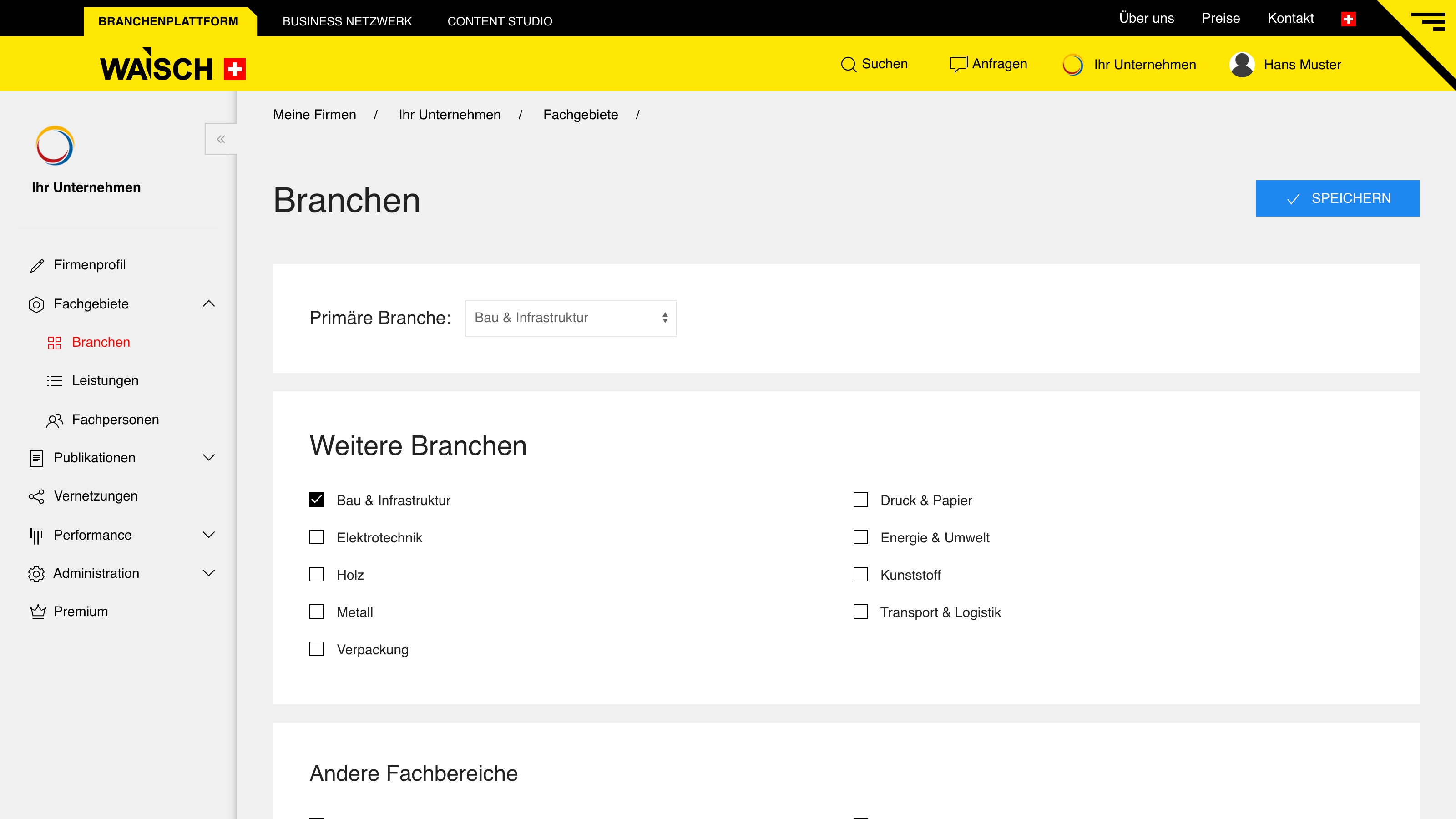Click the Fachpersonen people icon

tap(54, 420)
